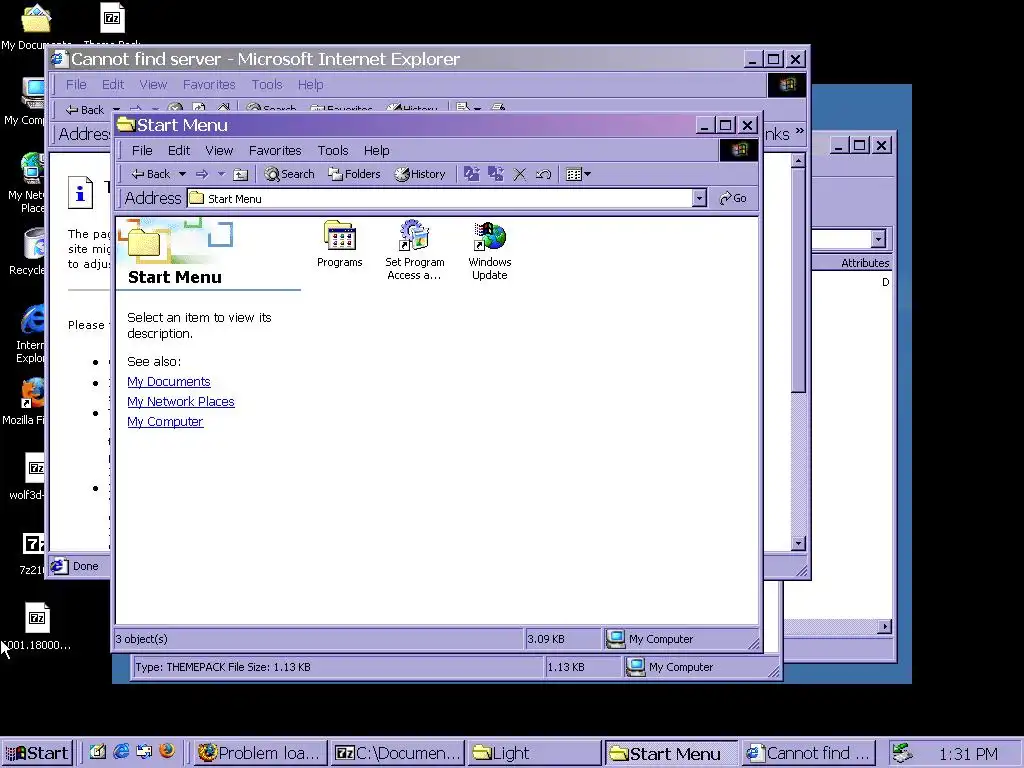Click the Undo toolbar icon

point(543,174)
